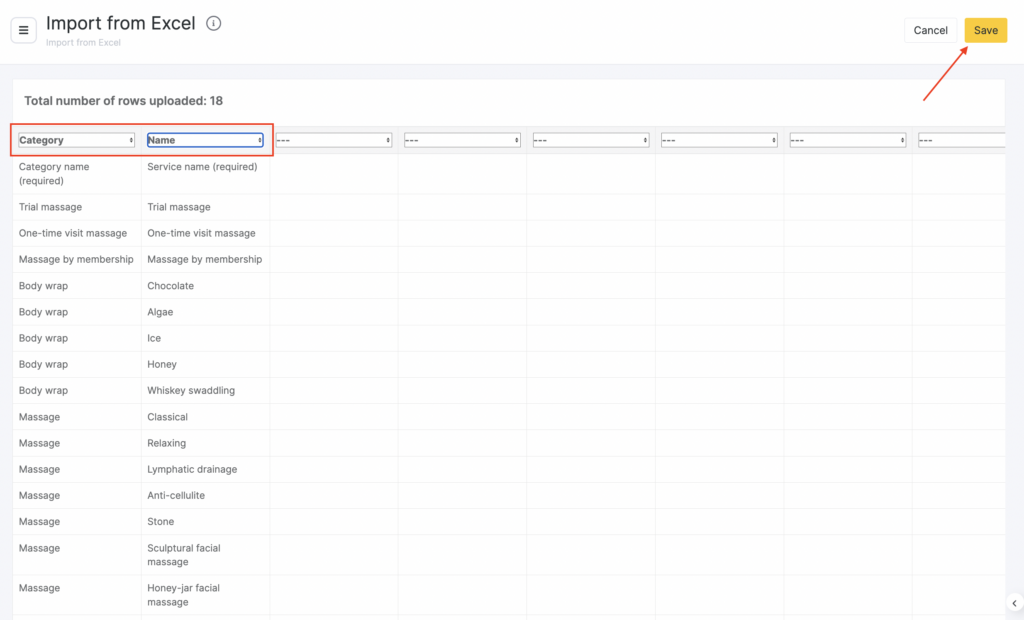This screenshot has height=620, width=1024.
Task: Open the seventh column's mapping dropdown
Action: coord(847,140)
